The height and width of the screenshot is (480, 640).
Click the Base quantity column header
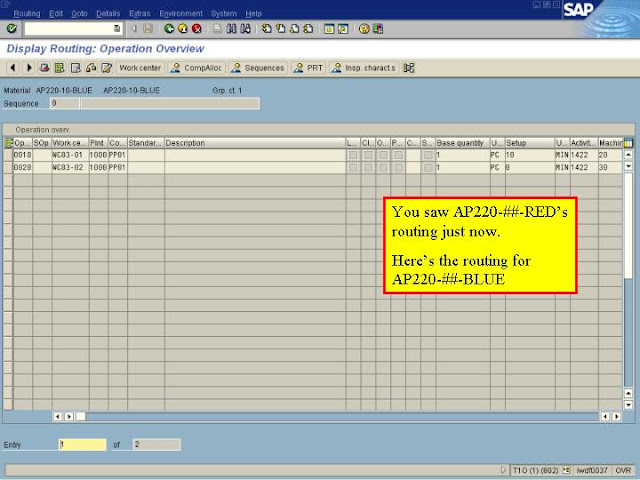coord(462,143)
